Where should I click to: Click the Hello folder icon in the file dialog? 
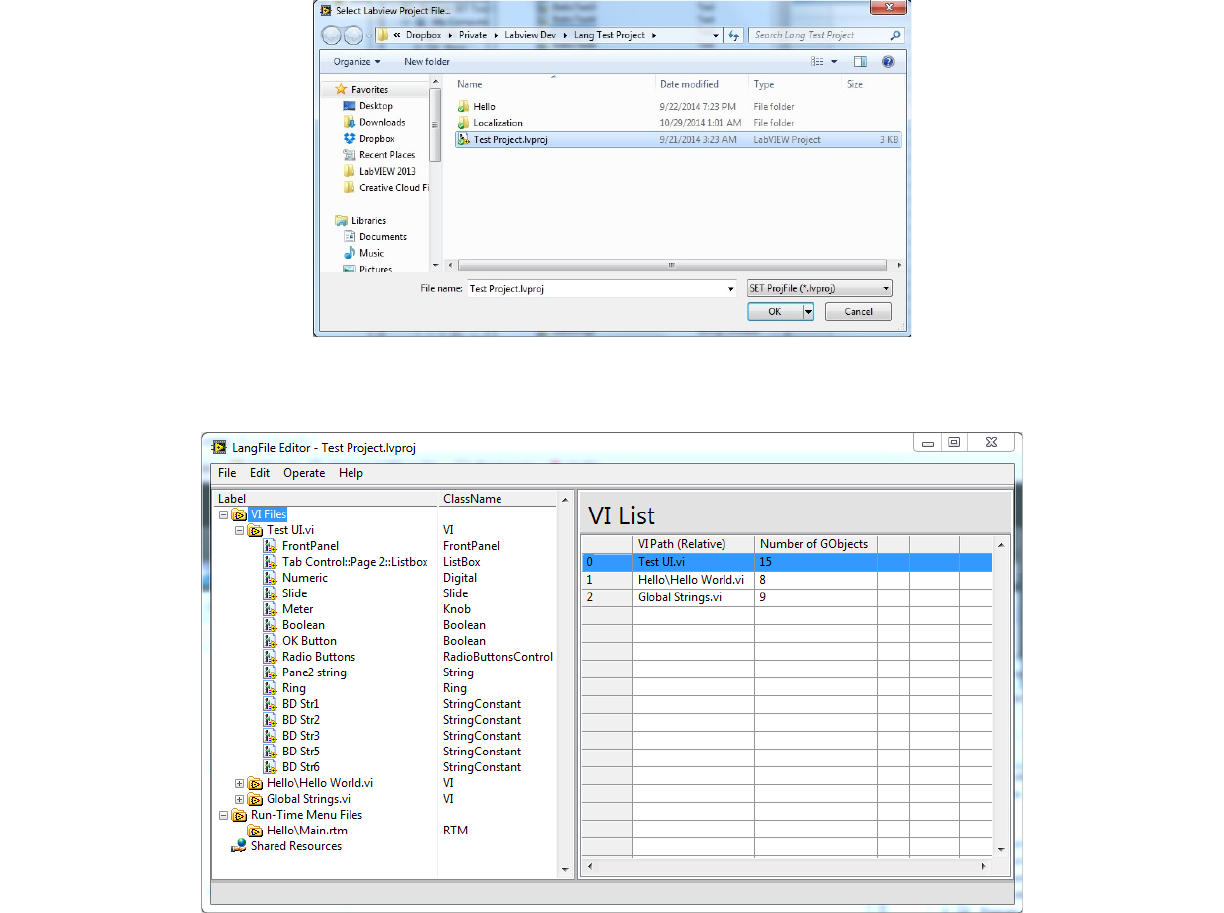tap(462, 106)
